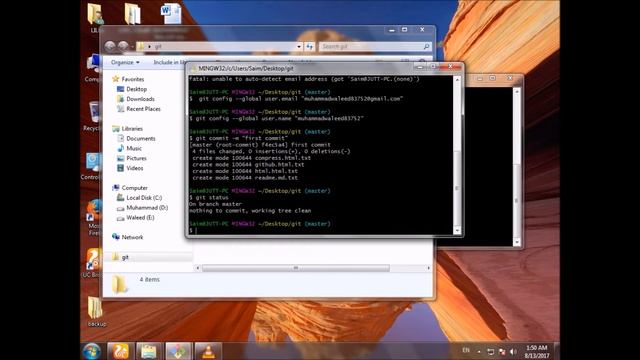This screenshot has width=640, height=360.
Task: Click scrollbar down arrow of rear terminal
Action: click(x=517, y=242)
